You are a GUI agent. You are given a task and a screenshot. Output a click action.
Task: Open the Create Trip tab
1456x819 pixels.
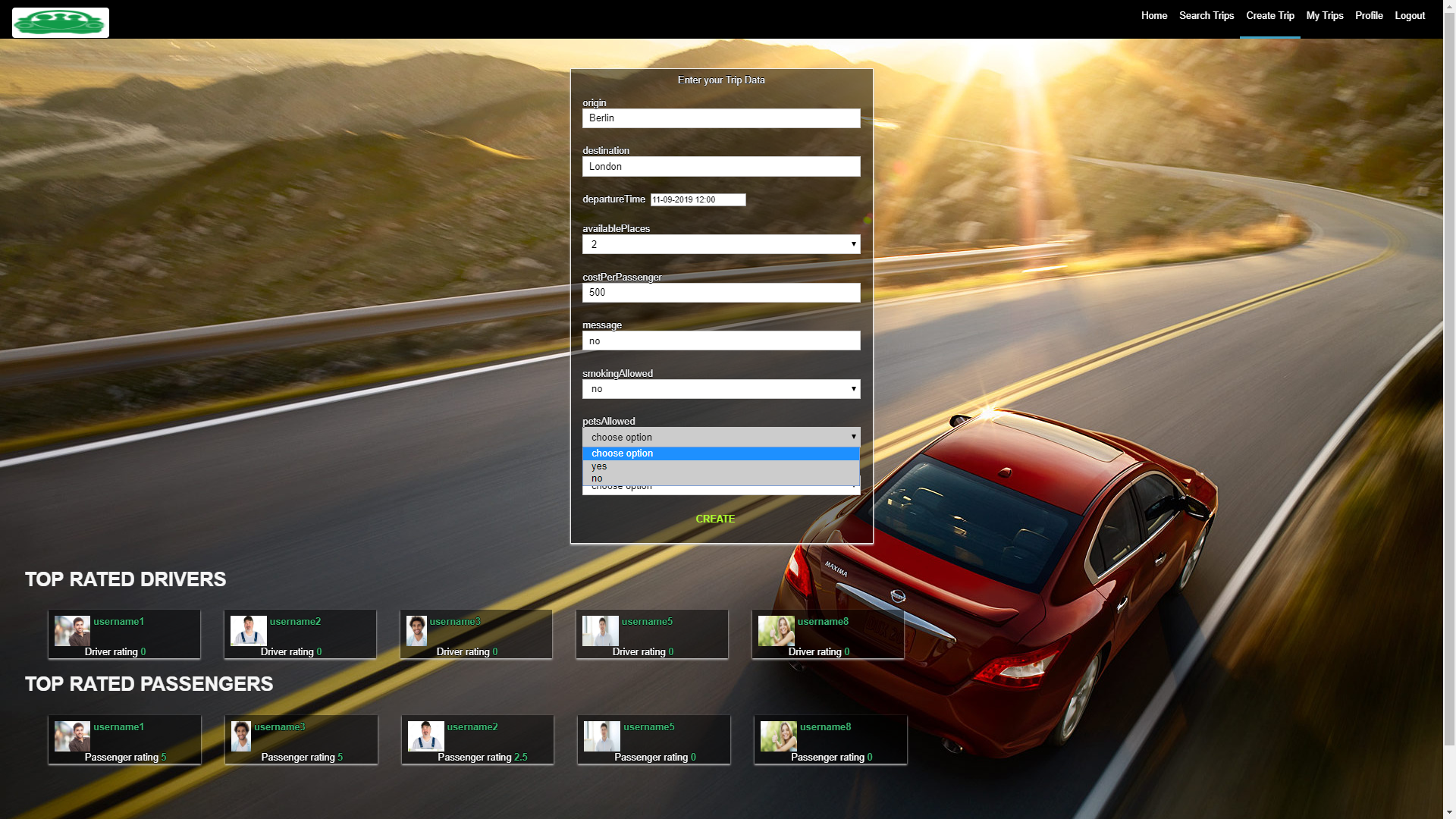click(x=1270, y=16)
